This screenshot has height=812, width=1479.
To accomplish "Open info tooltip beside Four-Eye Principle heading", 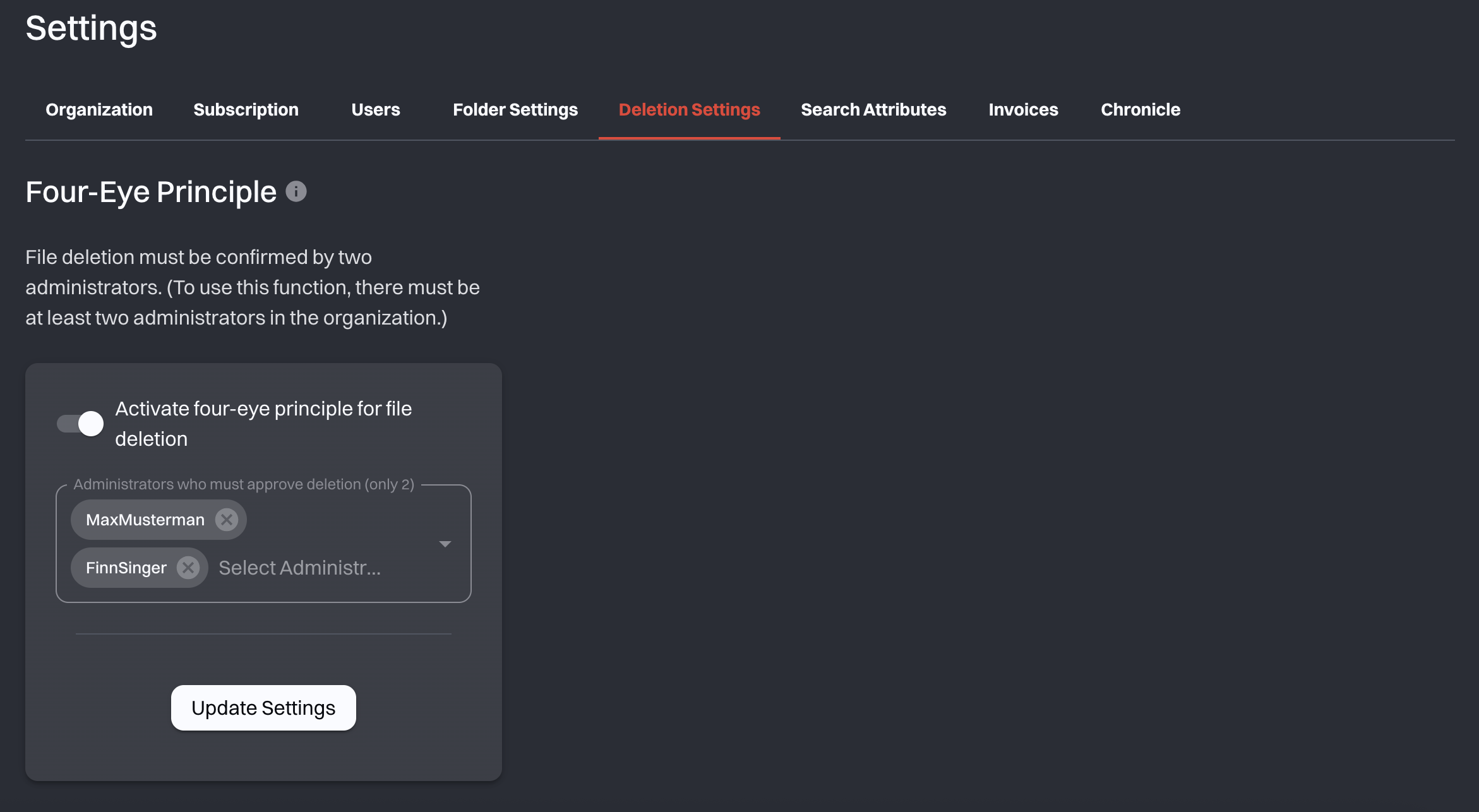I will click(296, 191).
